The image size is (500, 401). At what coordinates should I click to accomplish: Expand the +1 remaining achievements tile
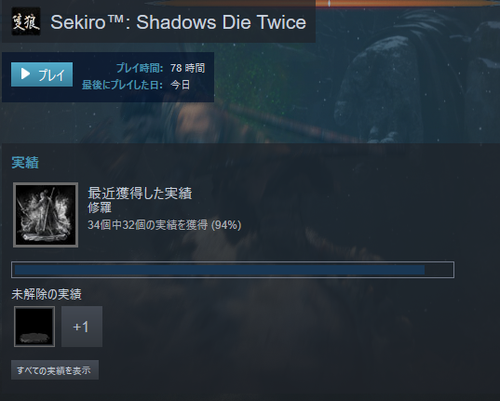pyautogui.click(x=82, y=327)
